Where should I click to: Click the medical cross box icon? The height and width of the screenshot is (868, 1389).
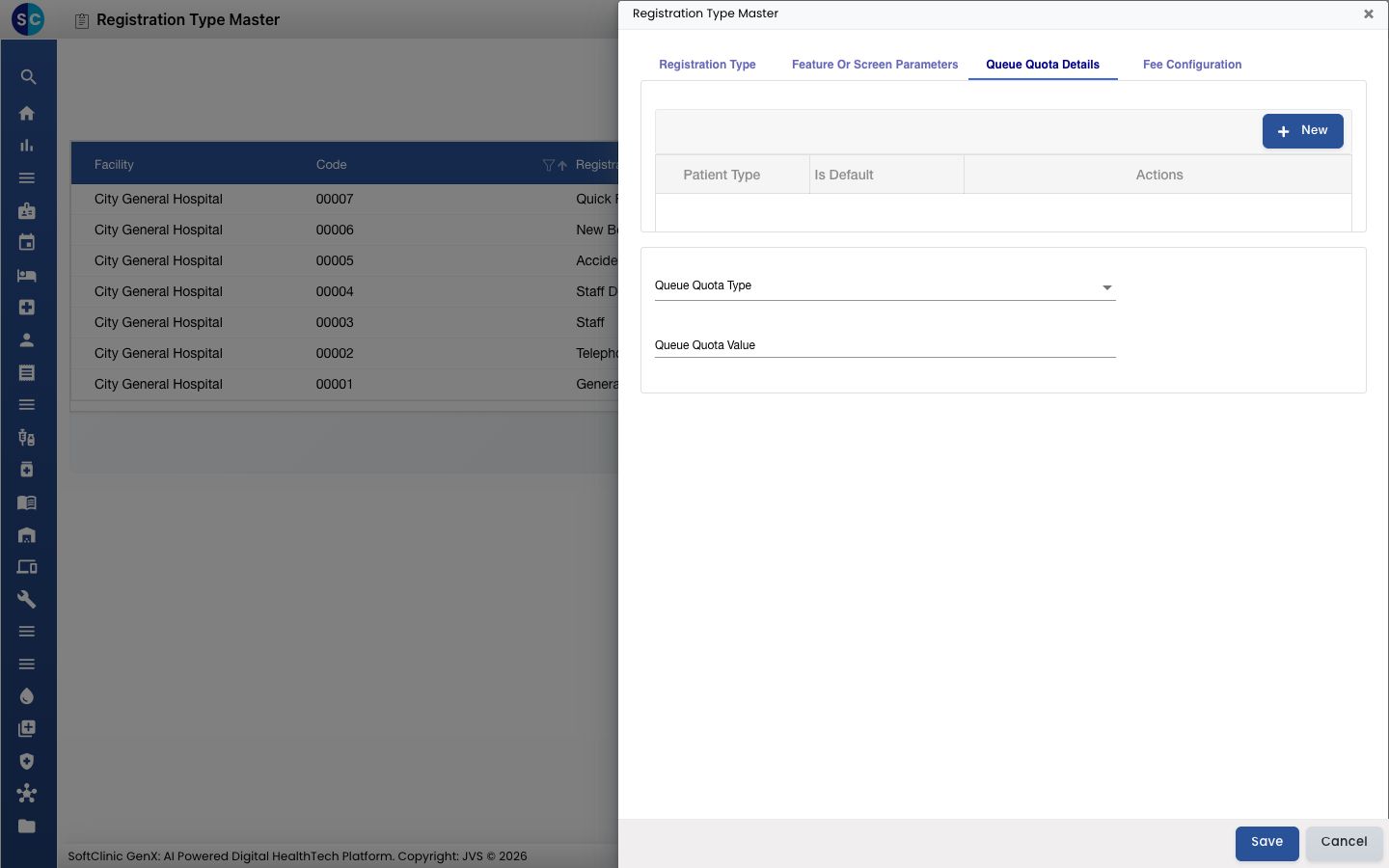(x=27, y=308)
